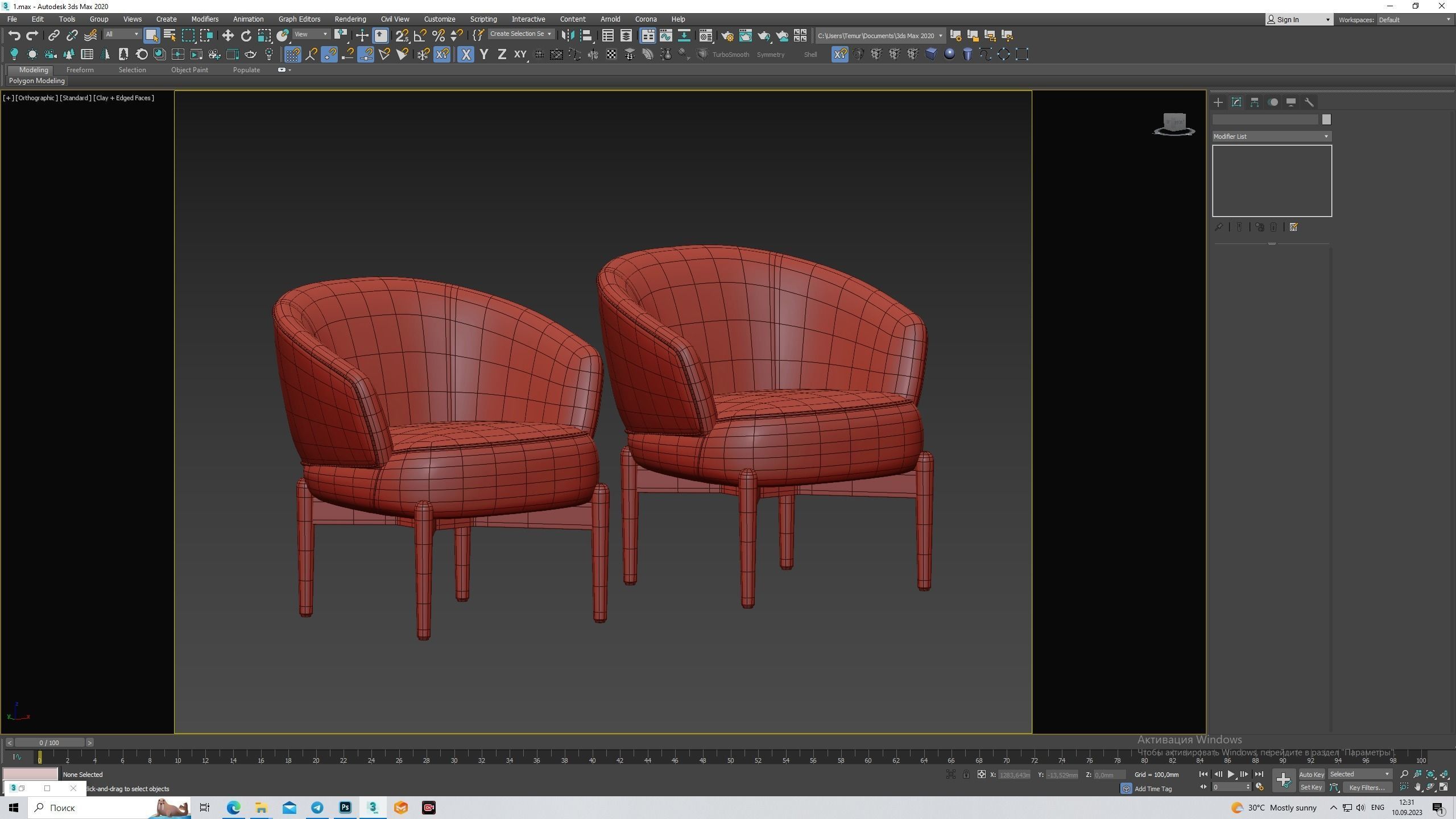Click the Select and Link chain icon

[x=53, y=35]
